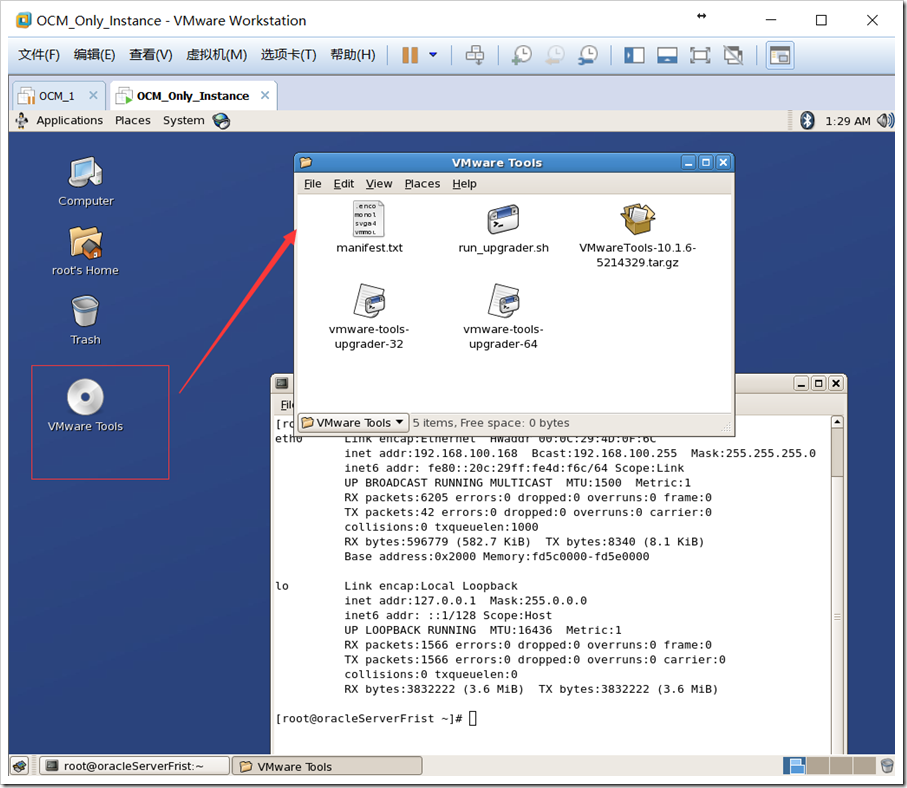Select the vmware-tools-upgrader-64 file
Image resolution: width=907 pixels, height=788 pixels.
503,316
